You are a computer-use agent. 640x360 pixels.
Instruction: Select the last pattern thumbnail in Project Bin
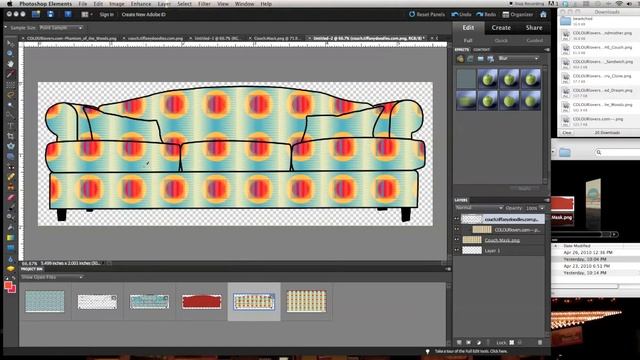pyautogui.click(x=306, y=301)
